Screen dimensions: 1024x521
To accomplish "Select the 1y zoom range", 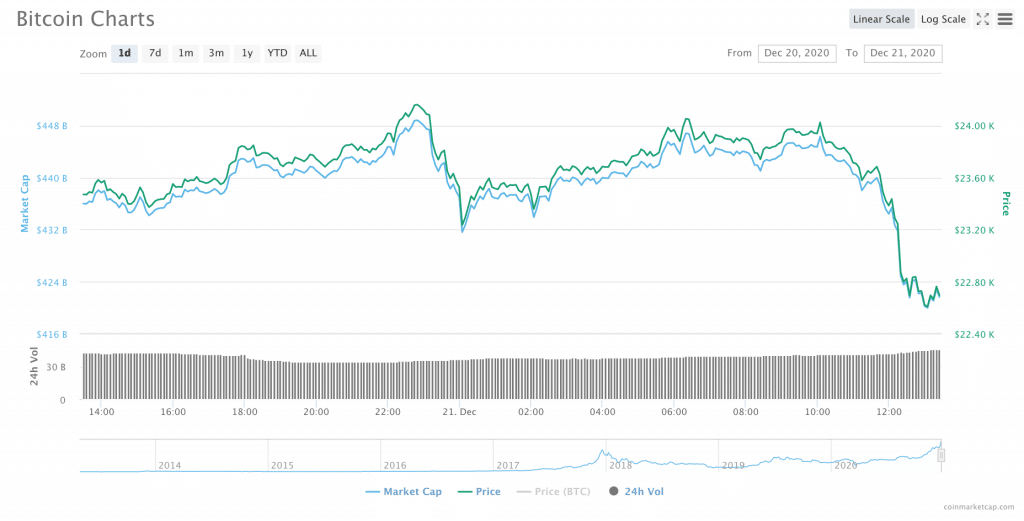I will click(246, 53).
